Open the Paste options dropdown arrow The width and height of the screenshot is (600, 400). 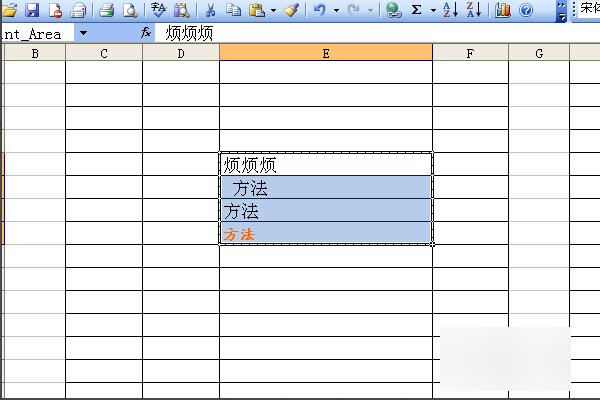click(273, 10)
